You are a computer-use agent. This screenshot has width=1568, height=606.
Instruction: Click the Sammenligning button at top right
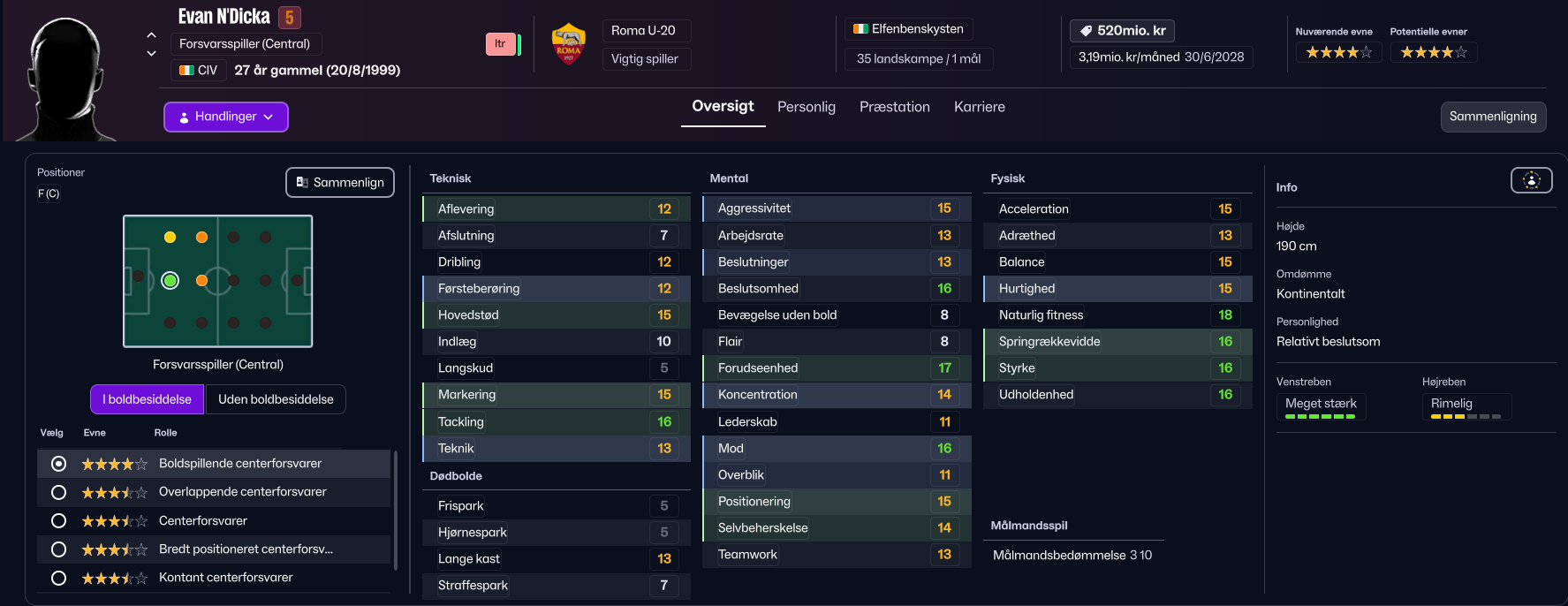pyautogui.click(x=1492, y=117)
